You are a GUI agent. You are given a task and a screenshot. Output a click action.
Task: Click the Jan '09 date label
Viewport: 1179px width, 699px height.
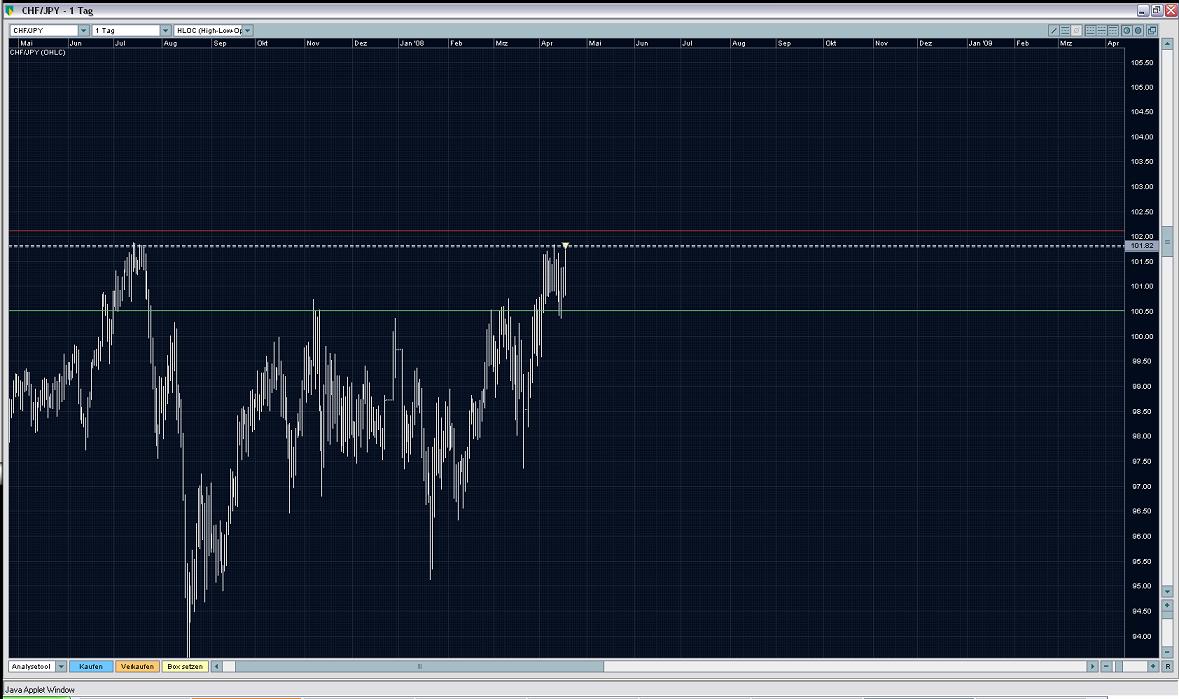[x=980, y=43]
